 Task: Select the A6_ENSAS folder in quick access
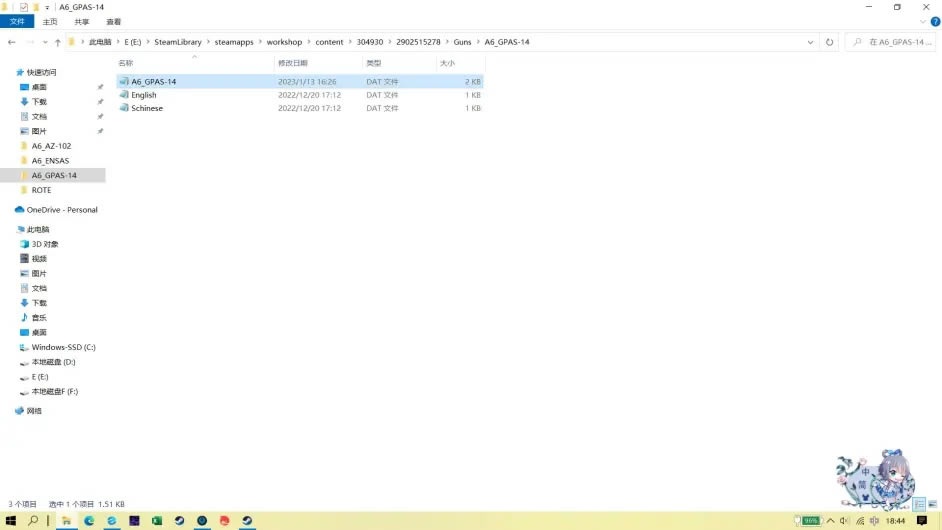tap(50, 160)
